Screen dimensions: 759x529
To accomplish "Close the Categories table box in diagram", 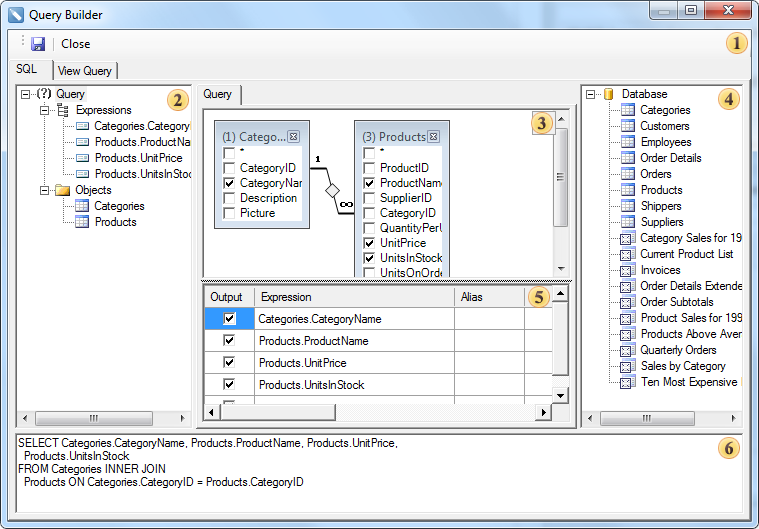I will pyautogui.click(x=293, y=137).
